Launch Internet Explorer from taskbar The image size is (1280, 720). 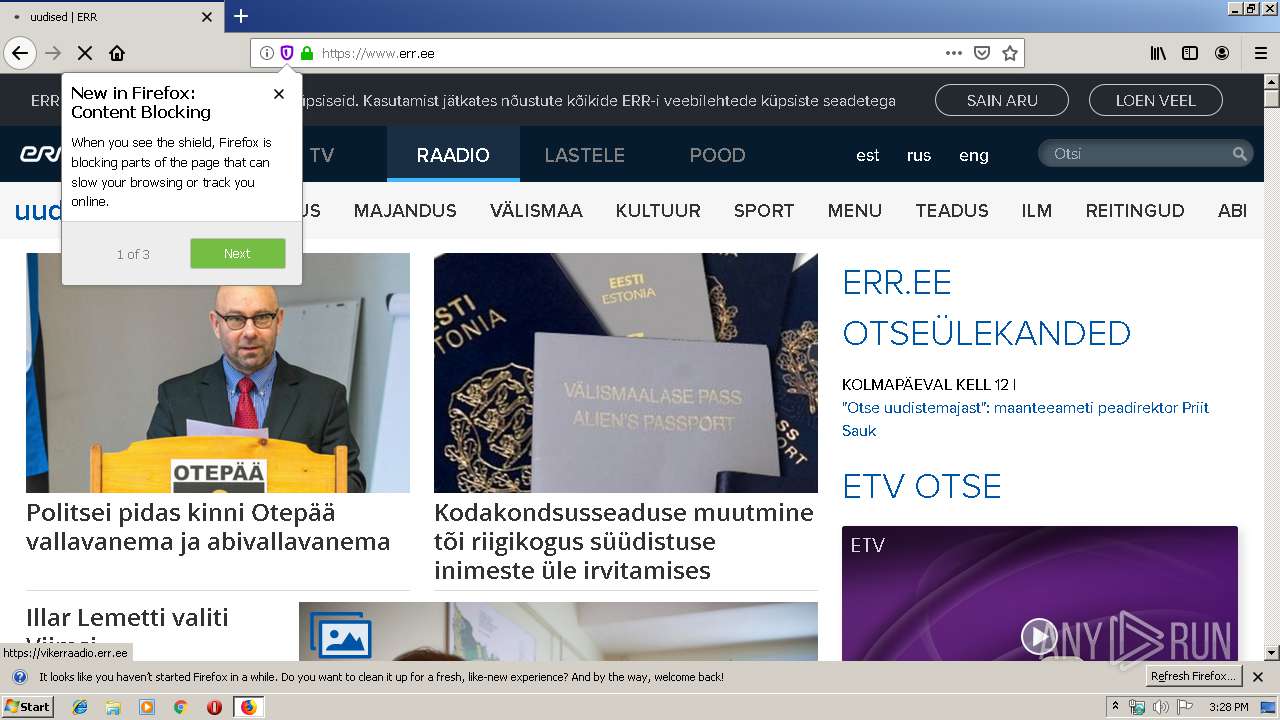point(80,707)
